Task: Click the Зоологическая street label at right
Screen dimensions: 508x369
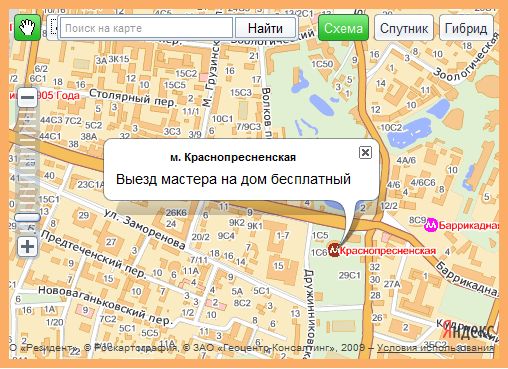Action: [466, 58]
